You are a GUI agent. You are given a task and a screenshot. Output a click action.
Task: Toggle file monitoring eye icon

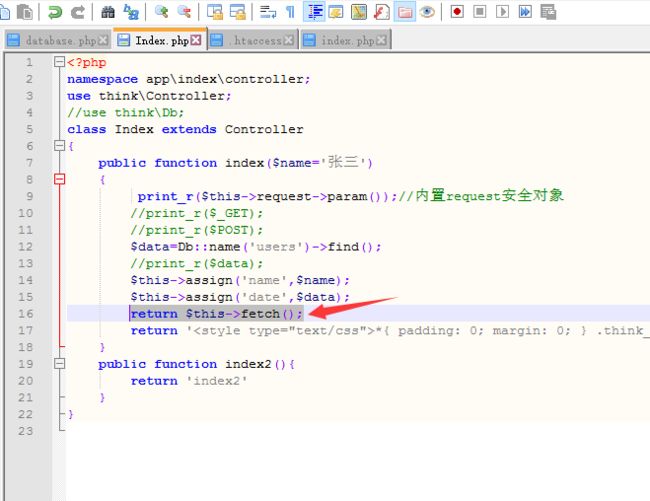427,12
